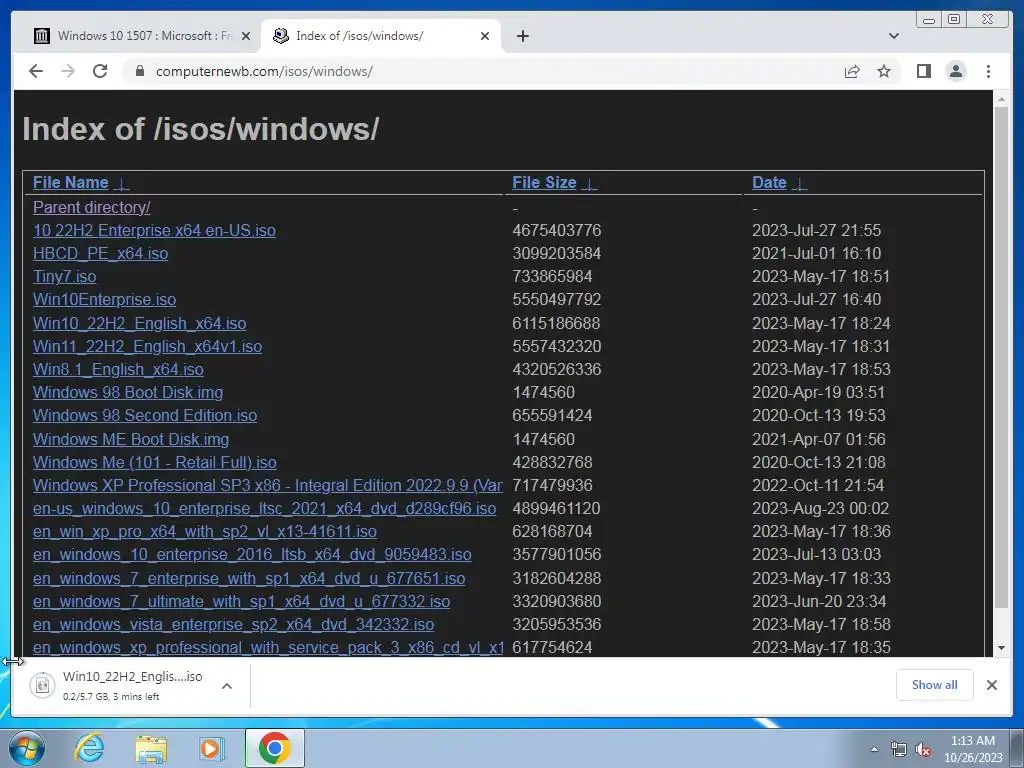1024x768 pixels.
Task: Click the sort arrow beside File Size
Action: tap(589, 184)
